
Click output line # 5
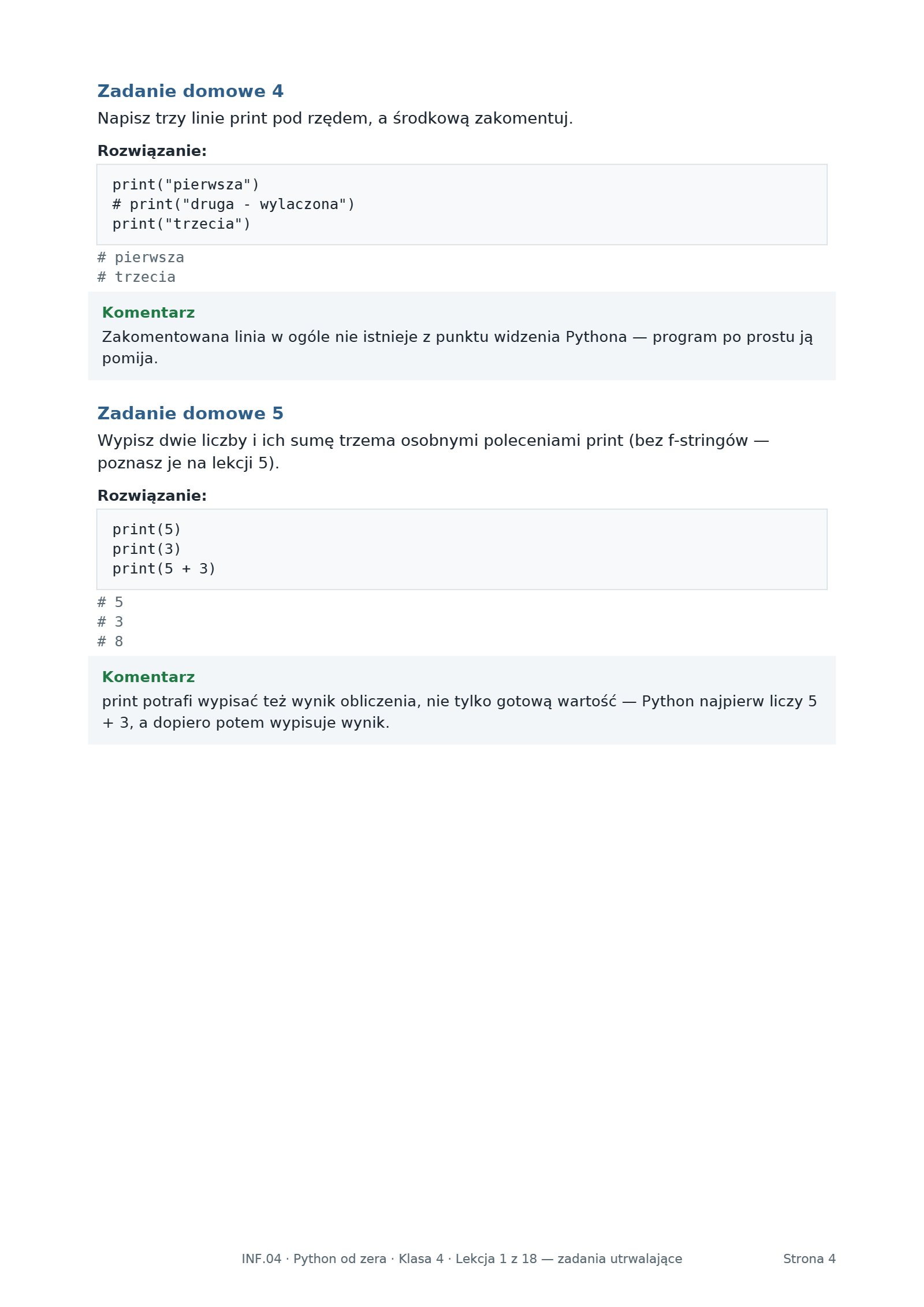point(110,602)
